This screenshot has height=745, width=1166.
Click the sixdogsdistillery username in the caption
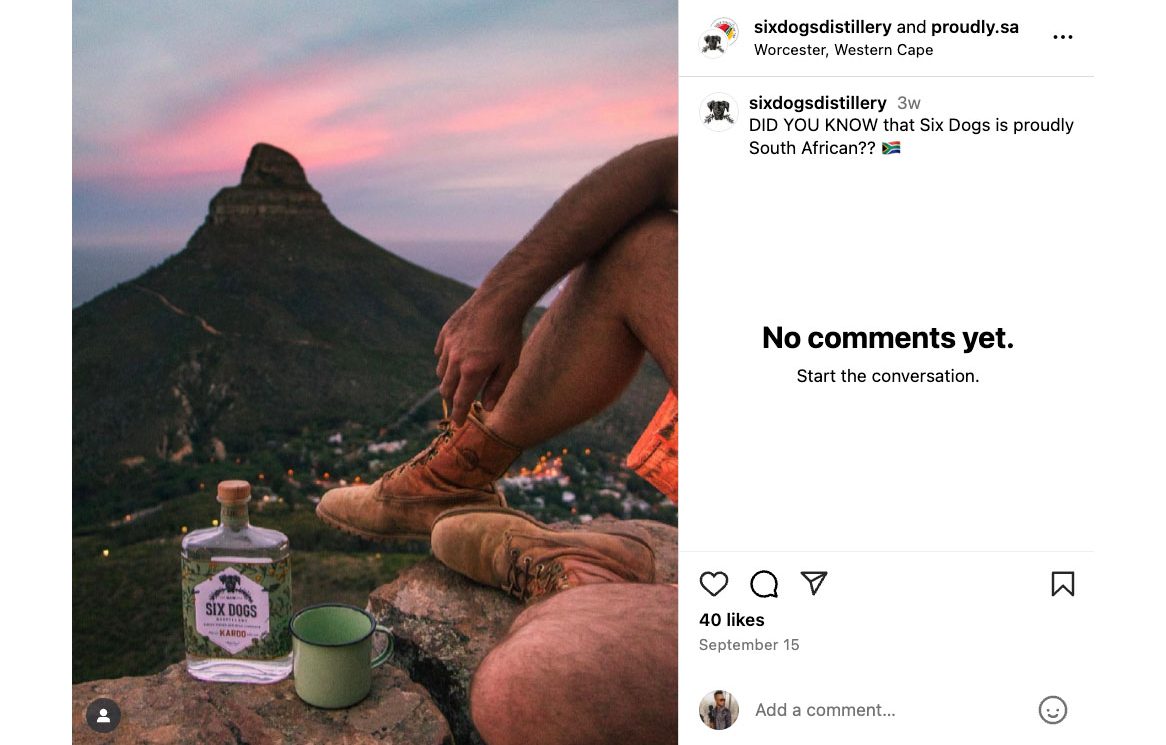[x=817, y=103]
